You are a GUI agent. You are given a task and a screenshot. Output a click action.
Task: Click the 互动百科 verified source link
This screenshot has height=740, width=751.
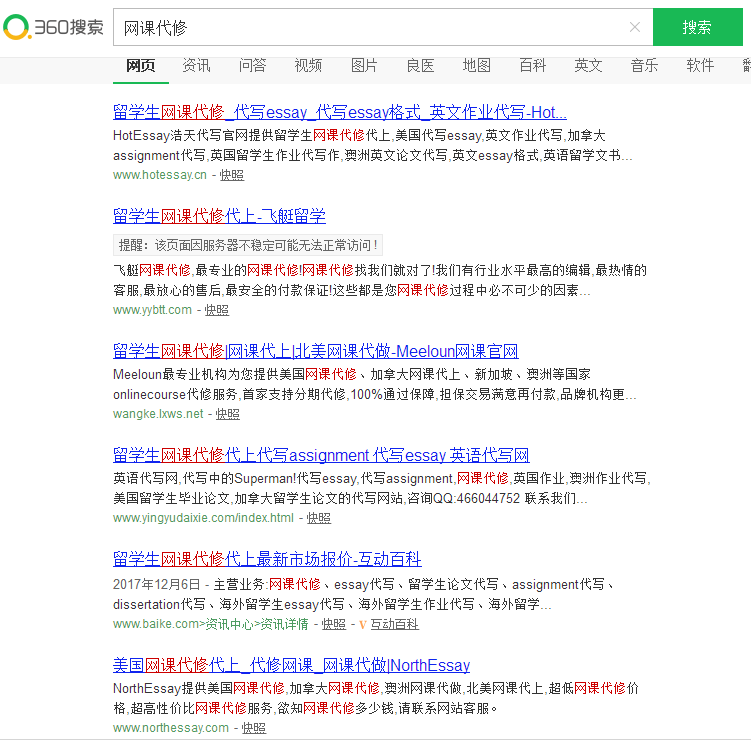(395, 625)
